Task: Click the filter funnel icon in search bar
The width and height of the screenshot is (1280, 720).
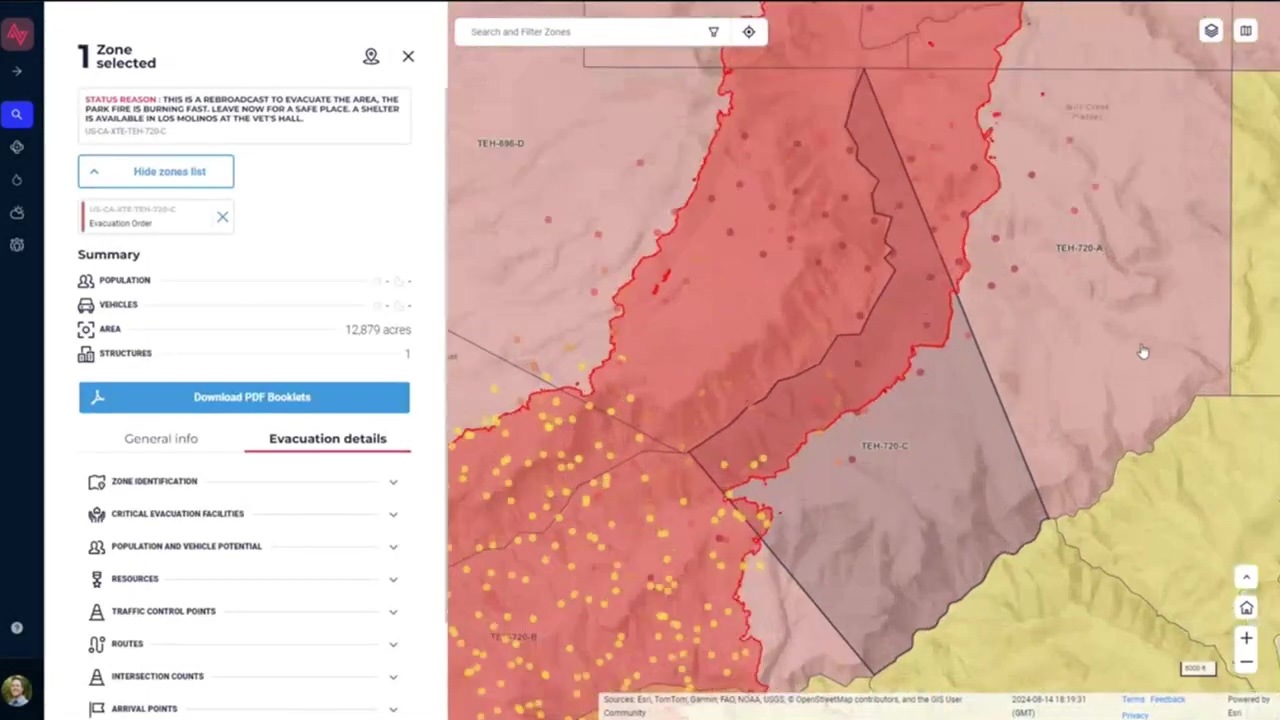Action: [x=713, y=32]
